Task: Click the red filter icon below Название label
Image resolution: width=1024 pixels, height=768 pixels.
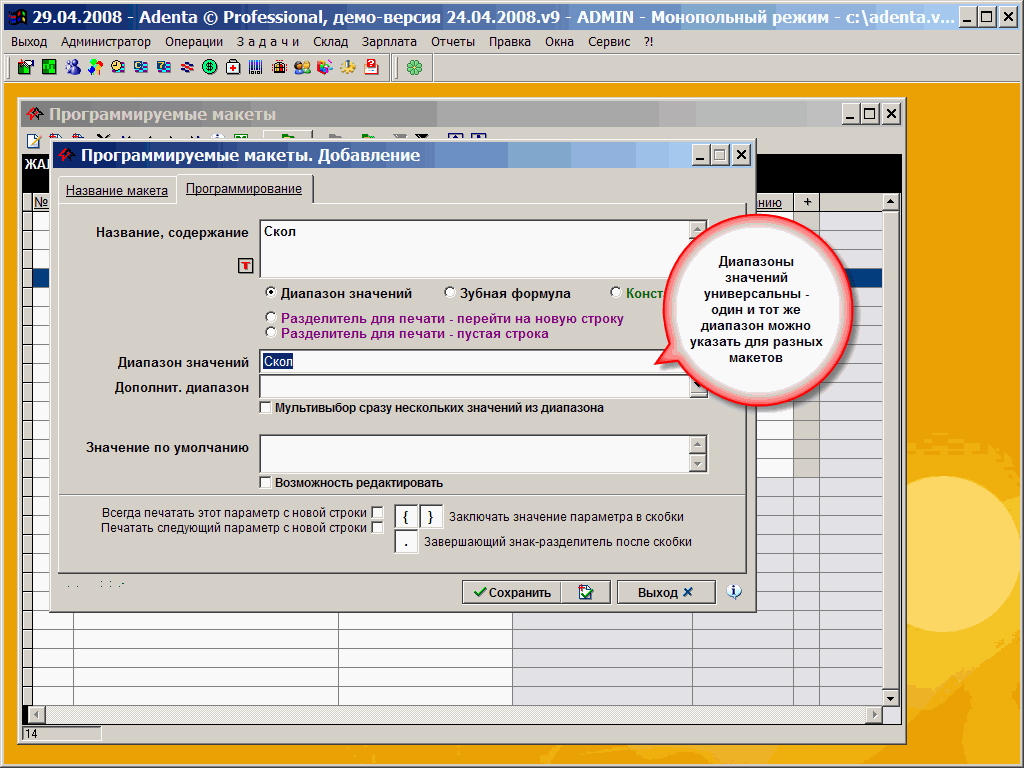Action: (x=245, y=265)
